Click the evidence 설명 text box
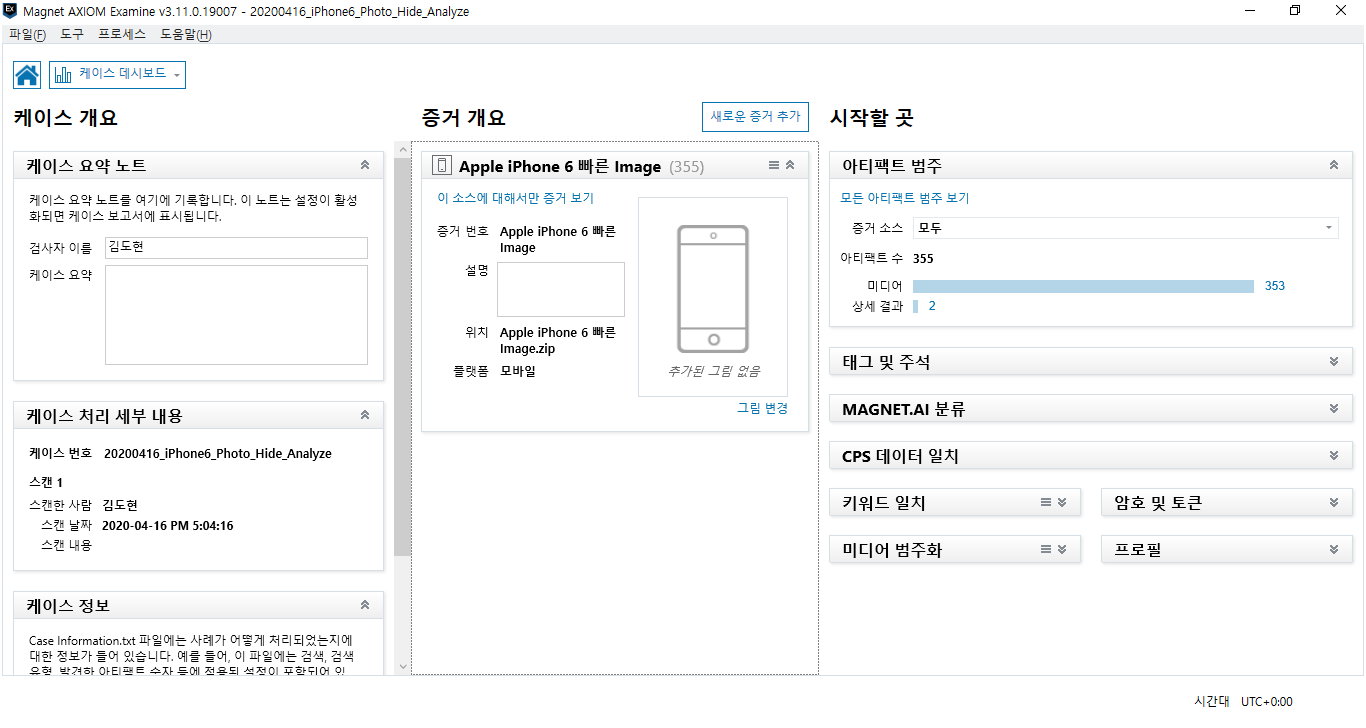Image resolution: width=1366 pixels, height=728 pixels. click(561, 290)
